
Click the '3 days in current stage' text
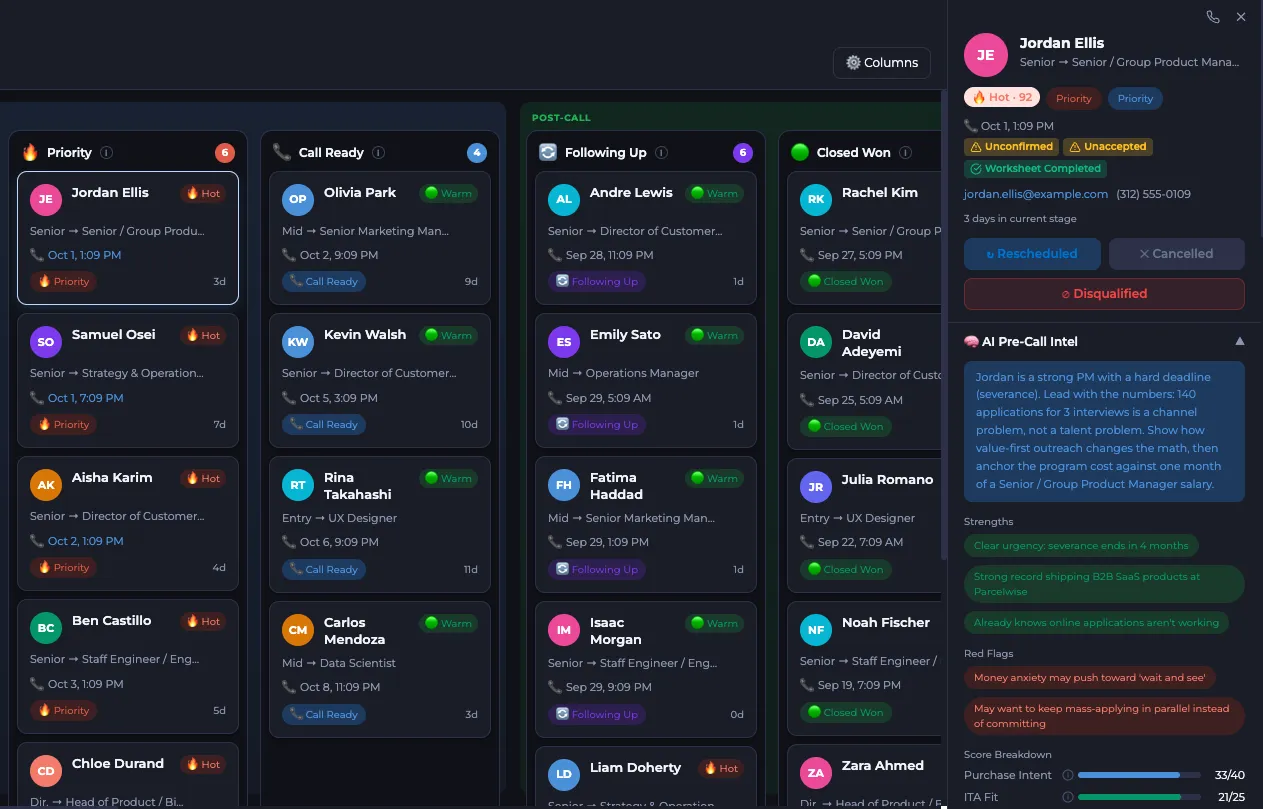tap(1020, 219)
